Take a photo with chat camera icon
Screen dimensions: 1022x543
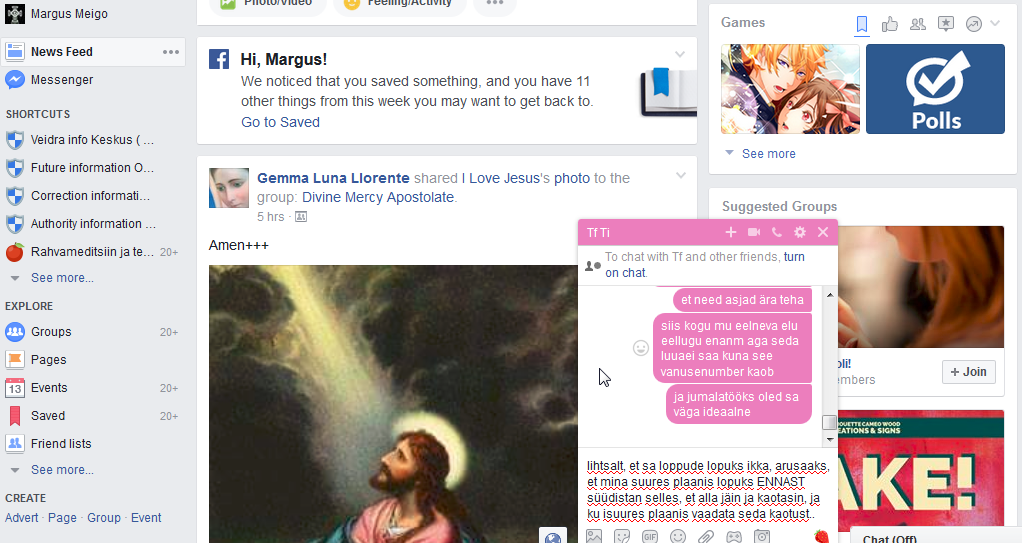pyautogui.click(x=762, y=536)
